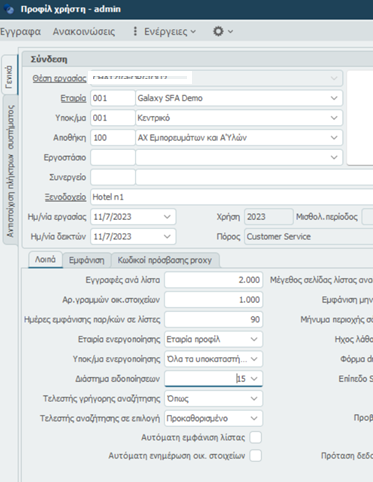The width and height of the screenshot is (373, 482).
Task: Select the Λοιπά tab
Action: 45,259
